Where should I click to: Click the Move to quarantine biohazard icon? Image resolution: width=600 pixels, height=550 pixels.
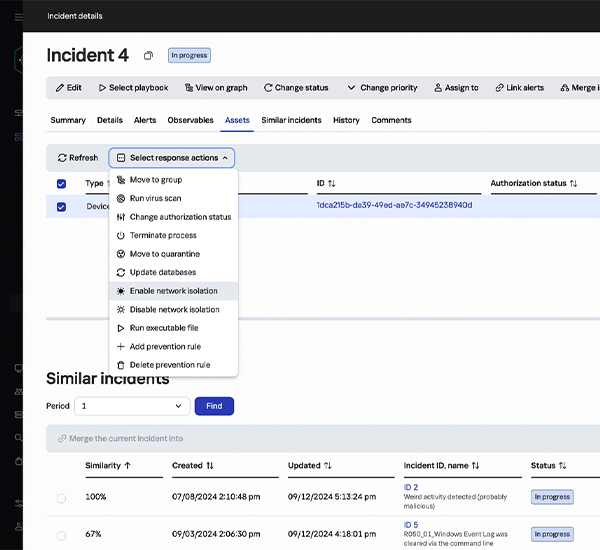coord(121,254)
